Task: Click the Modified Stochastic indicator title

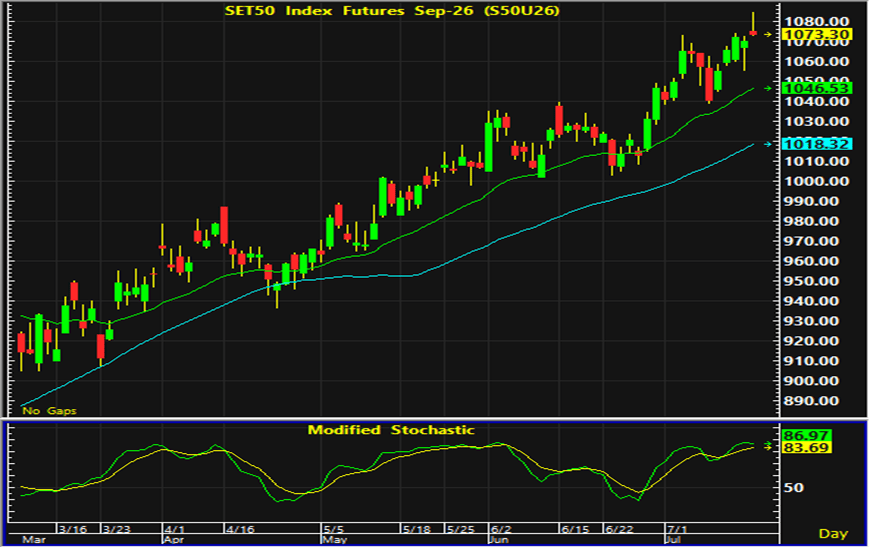Action: pos(391,430)
